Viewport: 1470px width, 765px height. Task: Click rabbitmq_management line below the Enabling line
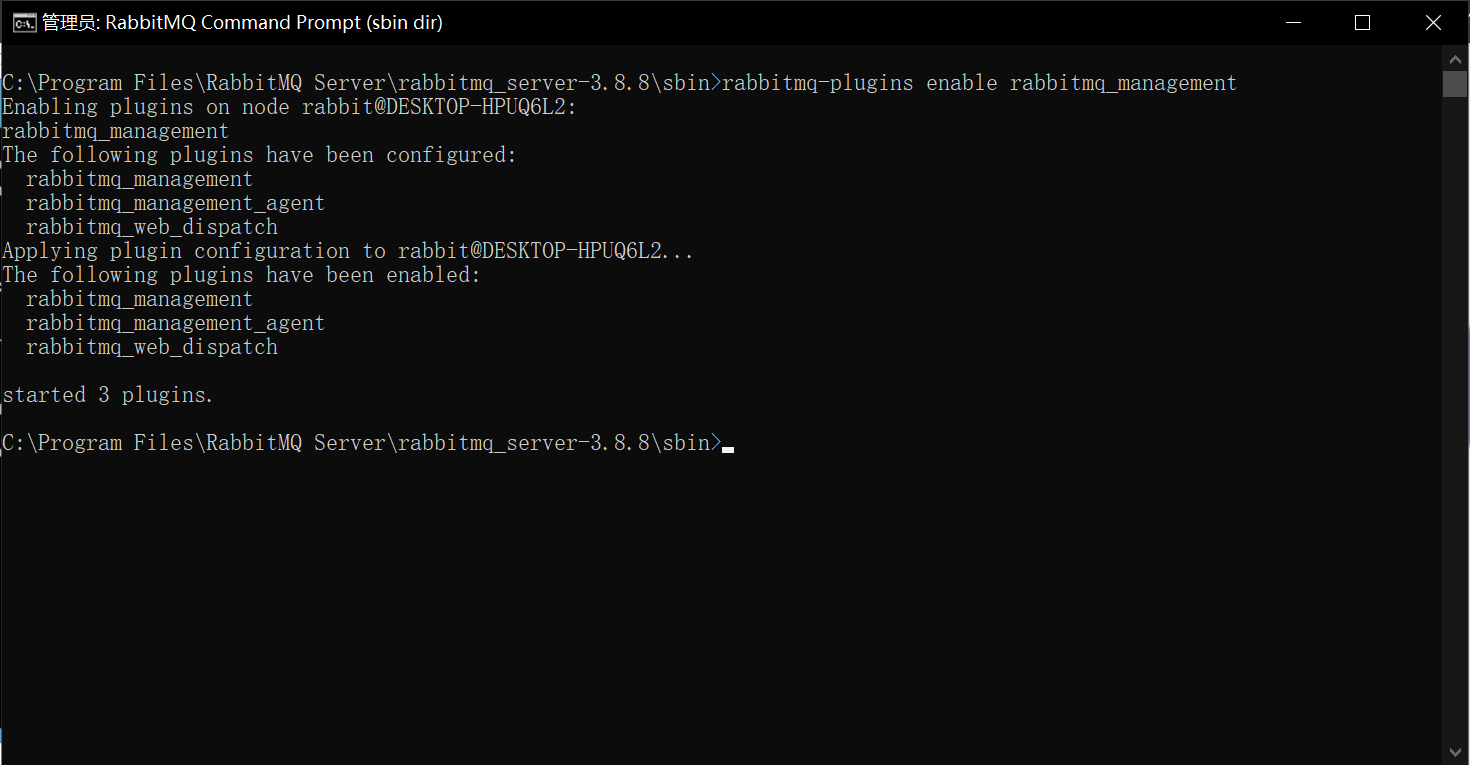(115, 131)
